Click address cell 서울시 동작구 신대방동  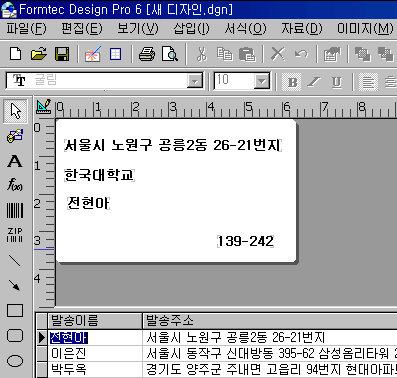pyautogui.click(x=270, y=353)
